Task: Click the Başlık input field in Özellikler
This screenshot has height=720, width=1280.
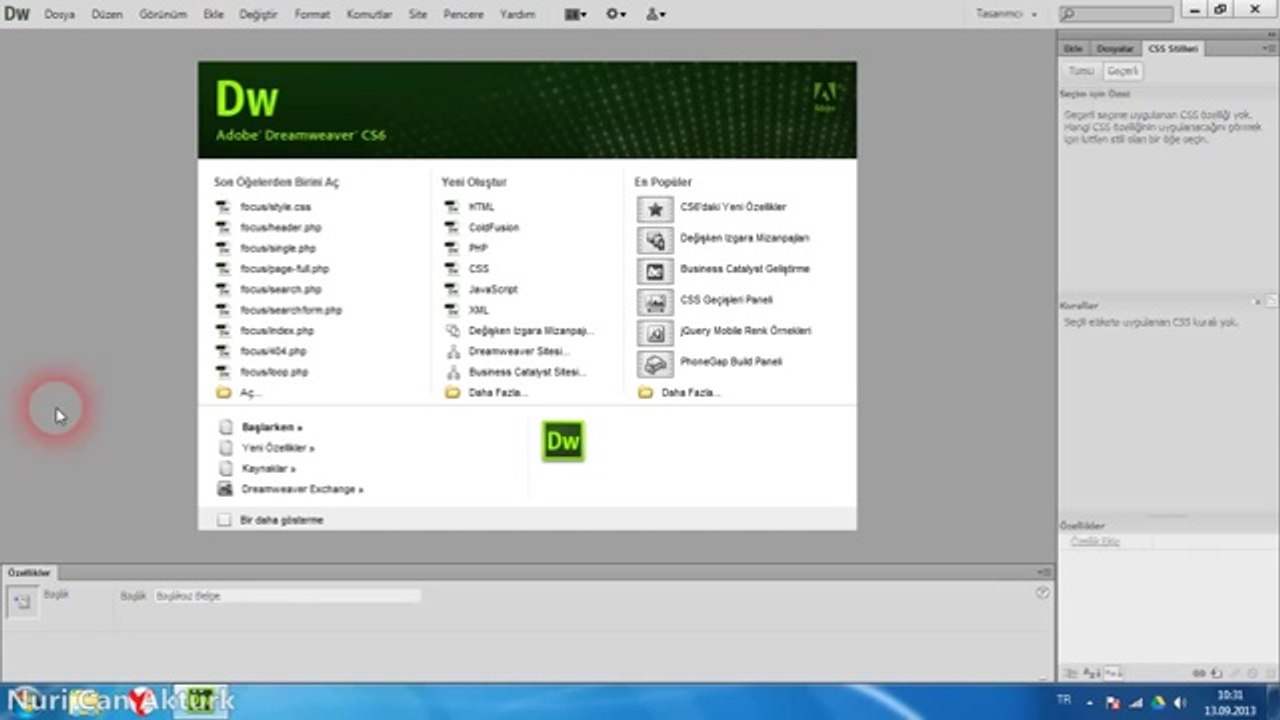Action: click(x=286, y=596)
